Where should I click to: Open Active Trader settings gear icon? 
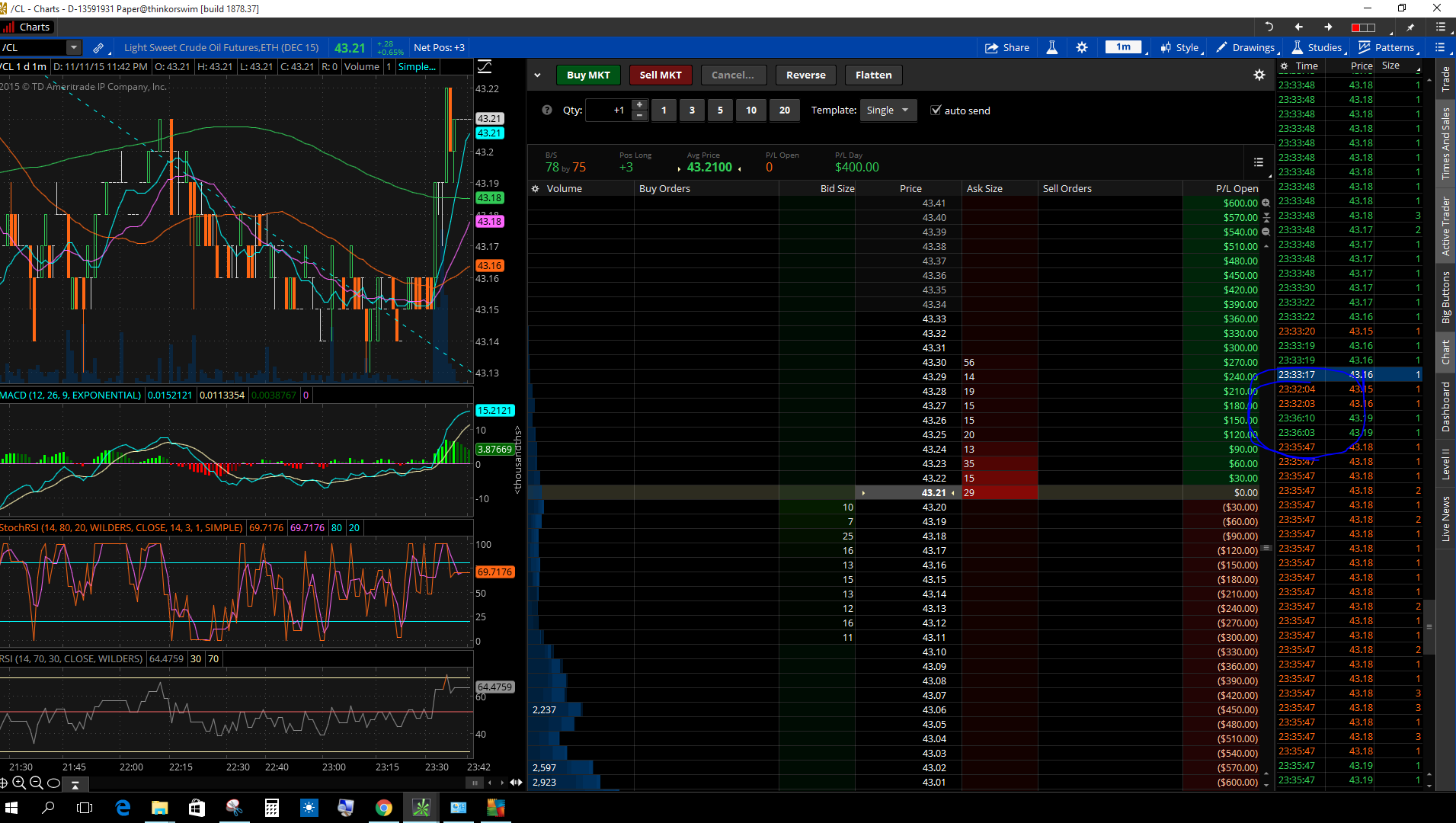tap(1259, 75)
